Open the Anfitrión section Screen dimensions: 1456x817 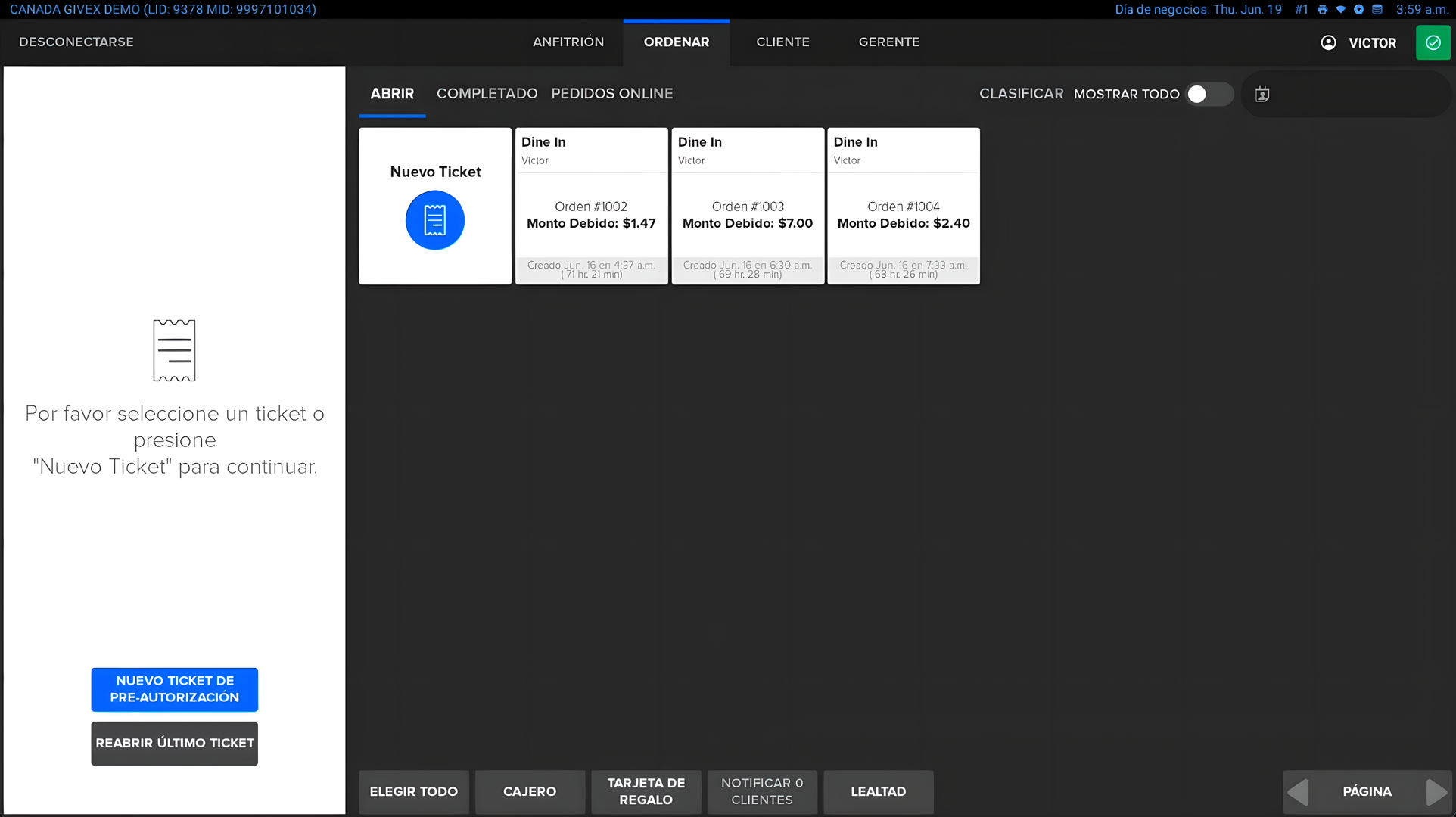(x=568, y=42)
